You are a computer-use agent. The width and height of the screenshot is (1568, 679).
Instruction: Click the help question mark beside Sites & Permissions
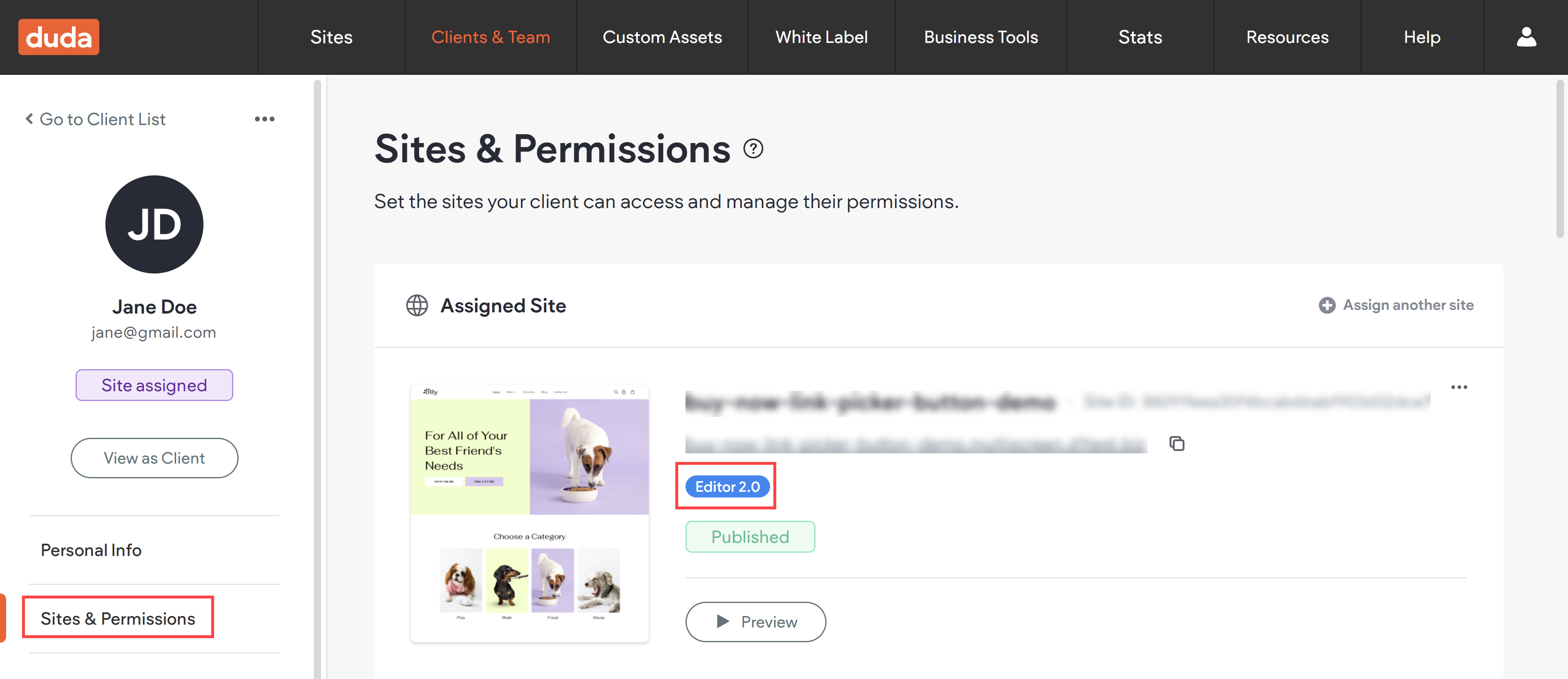754,148
